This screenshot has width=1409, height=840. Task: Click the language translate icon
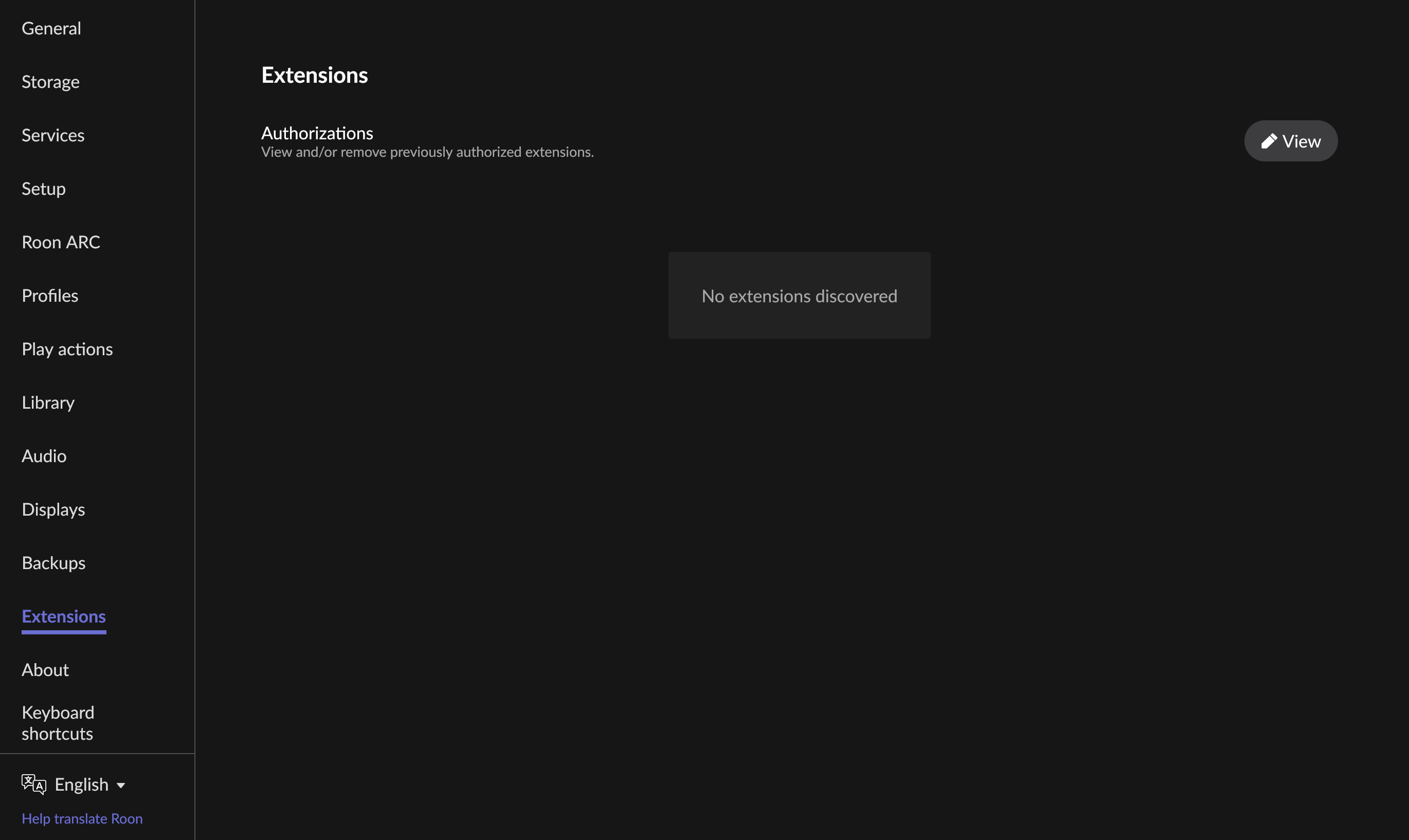click(x=33, y=784)
